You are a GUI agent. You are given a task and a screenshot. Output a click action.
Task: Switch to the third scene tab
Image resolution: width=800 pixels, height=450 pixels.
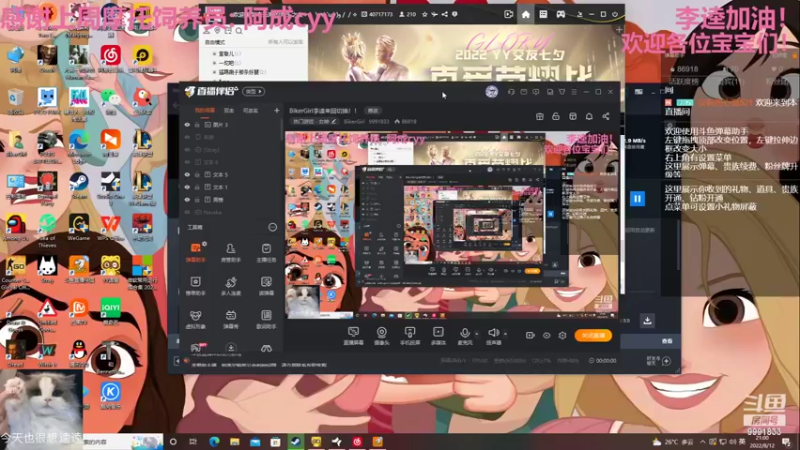250,110
